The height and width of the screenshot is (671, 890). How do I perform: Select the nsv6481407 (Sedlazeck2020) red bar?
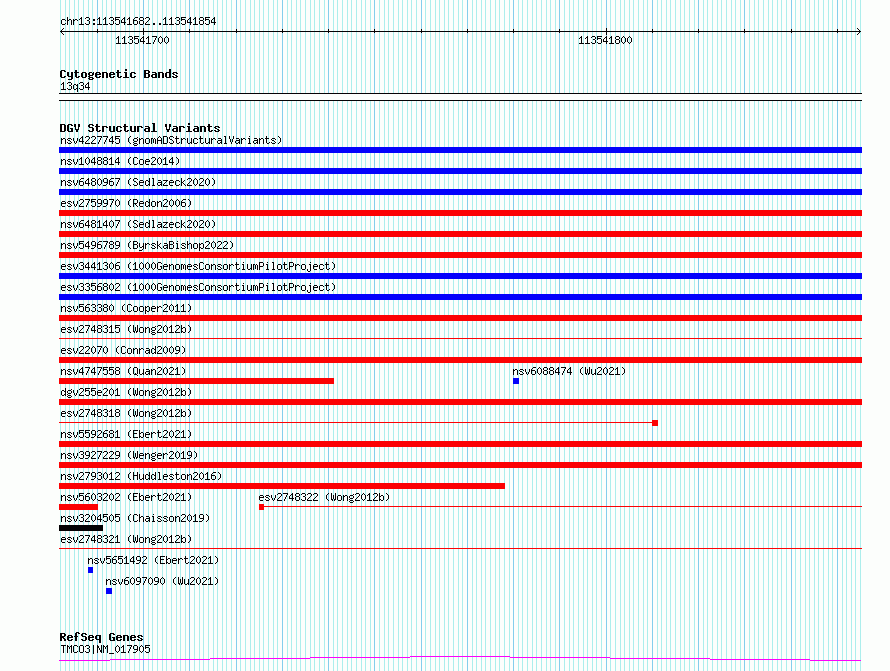tap(460, 234)
